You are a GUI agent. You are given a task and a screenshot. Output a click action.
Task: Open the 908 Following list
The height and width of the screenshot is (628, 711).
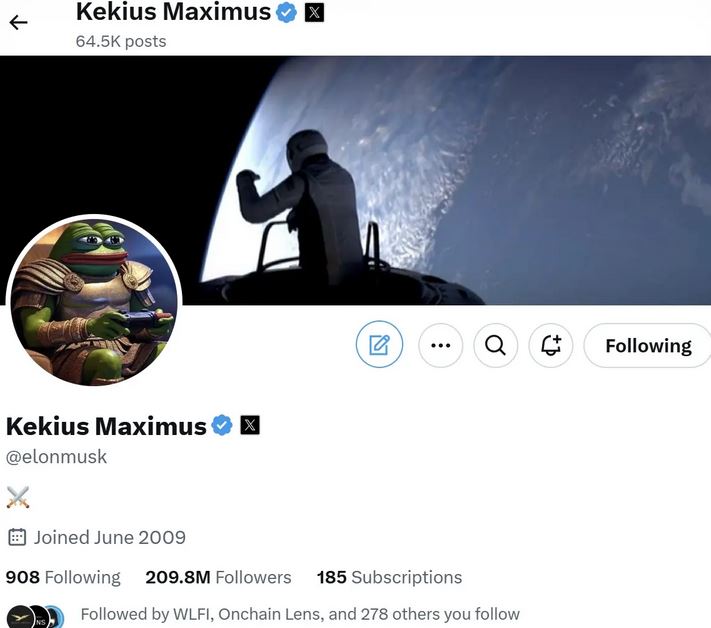[63, 577]
